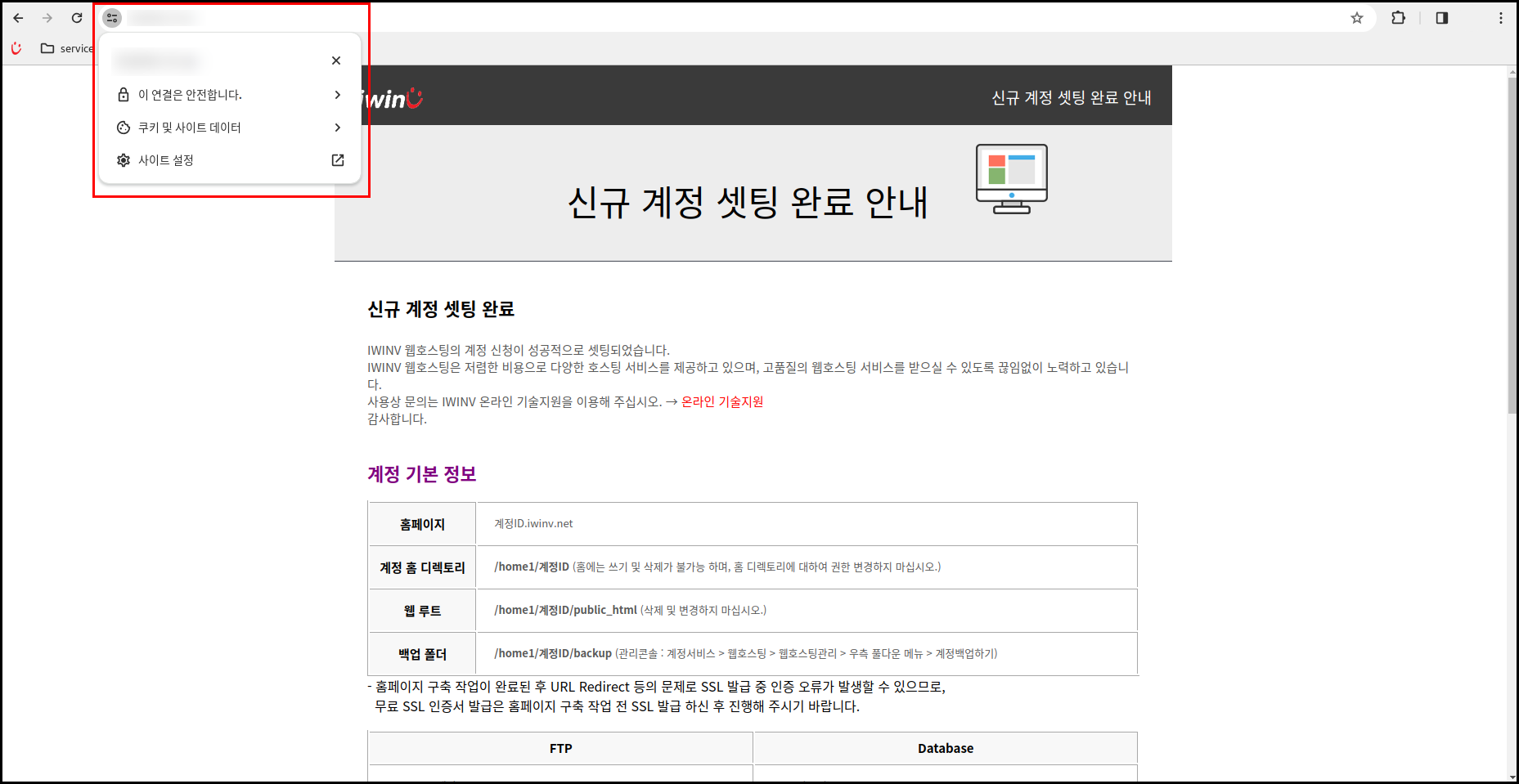Click the vertical scrollbar thumb
This screenshot has width=1519, height=784.
(1512, 245)
